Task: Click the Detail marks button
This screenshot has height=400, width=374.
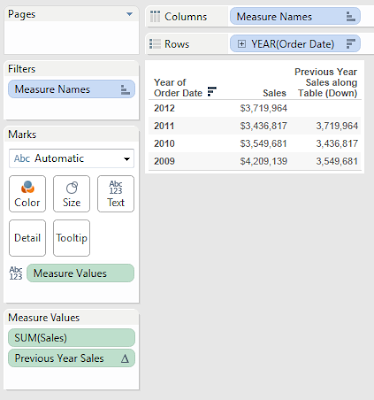Action: [27, 238]
